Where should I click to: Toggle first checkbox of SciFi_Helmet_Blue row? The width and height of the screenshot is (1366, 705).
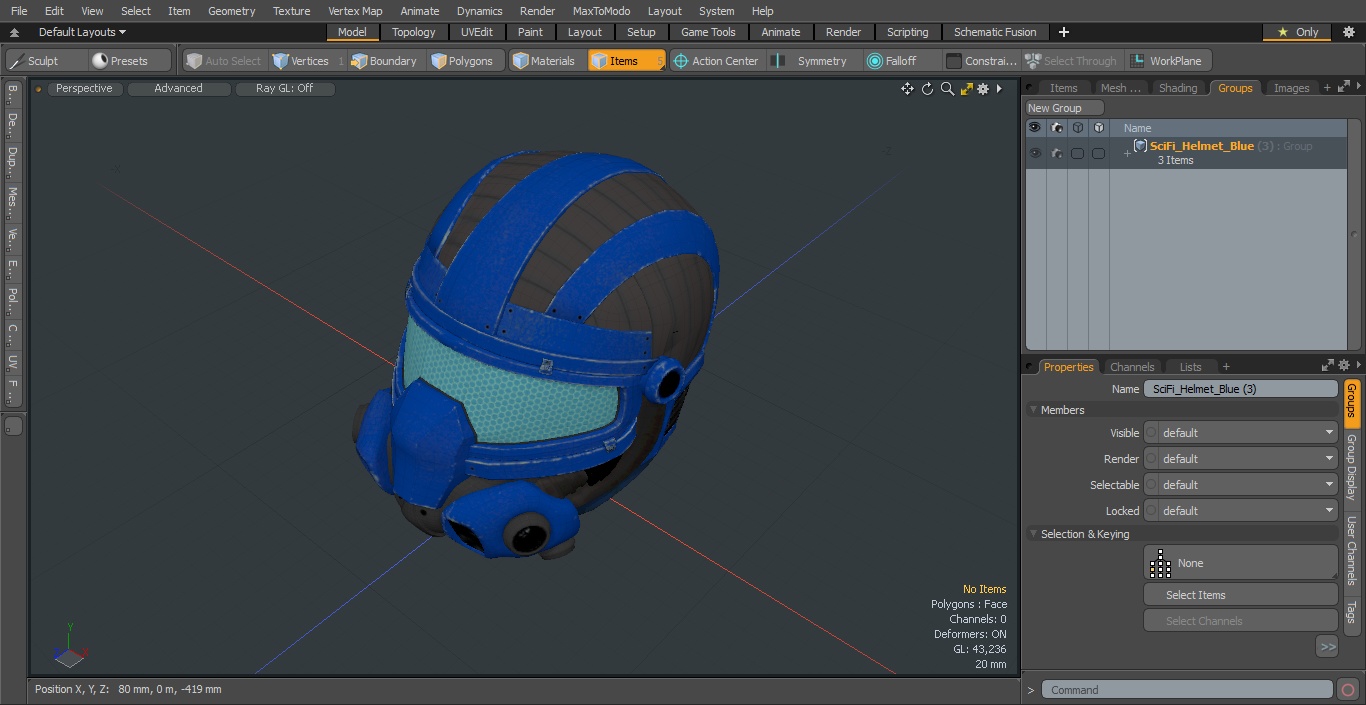1078,153
